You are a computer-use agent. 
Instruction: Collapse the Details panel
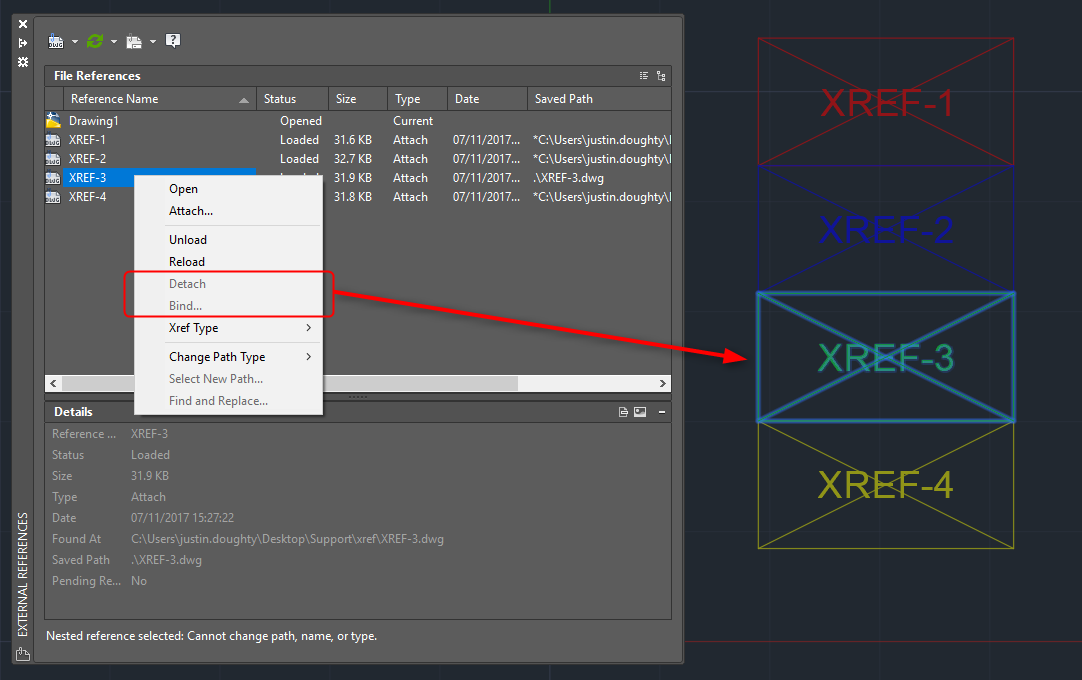662,412
